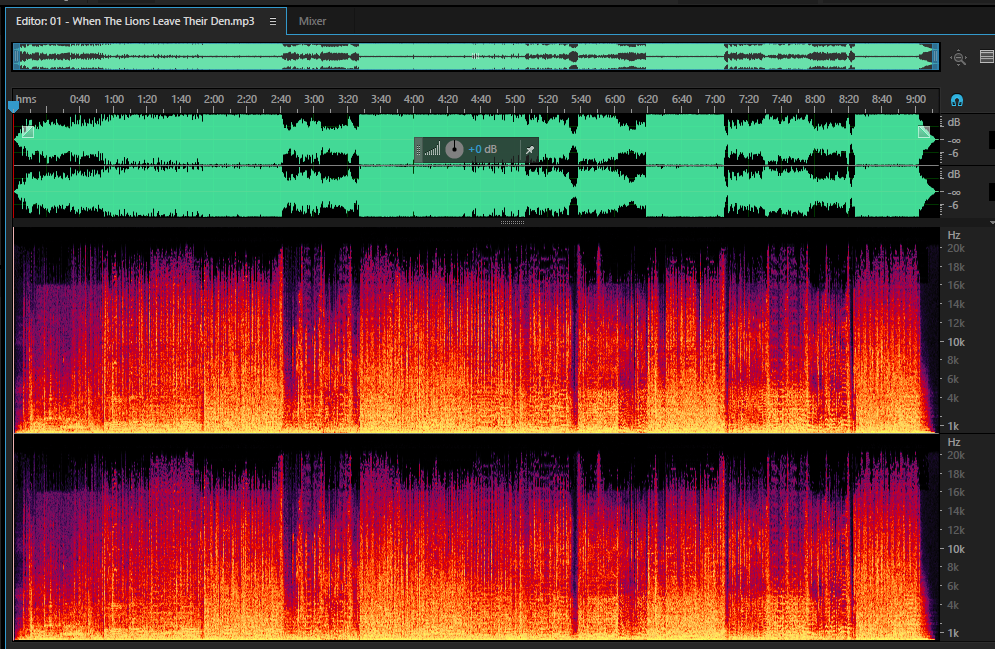995x649 pixels.
Task: Click the fade out handle on the waveform
Action: (924, 132)
